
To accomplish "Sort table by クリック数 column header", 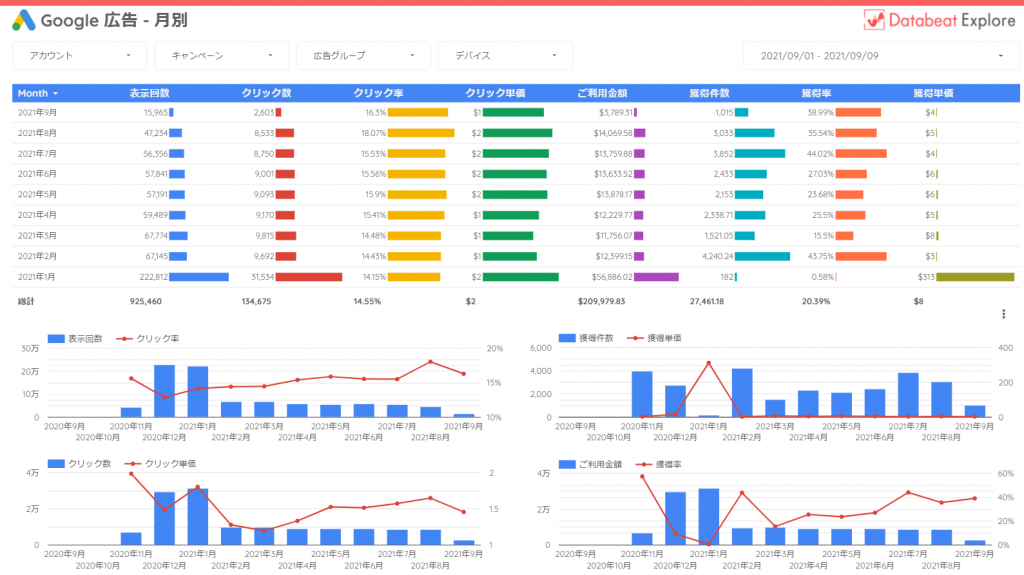I will pos(266,93).
